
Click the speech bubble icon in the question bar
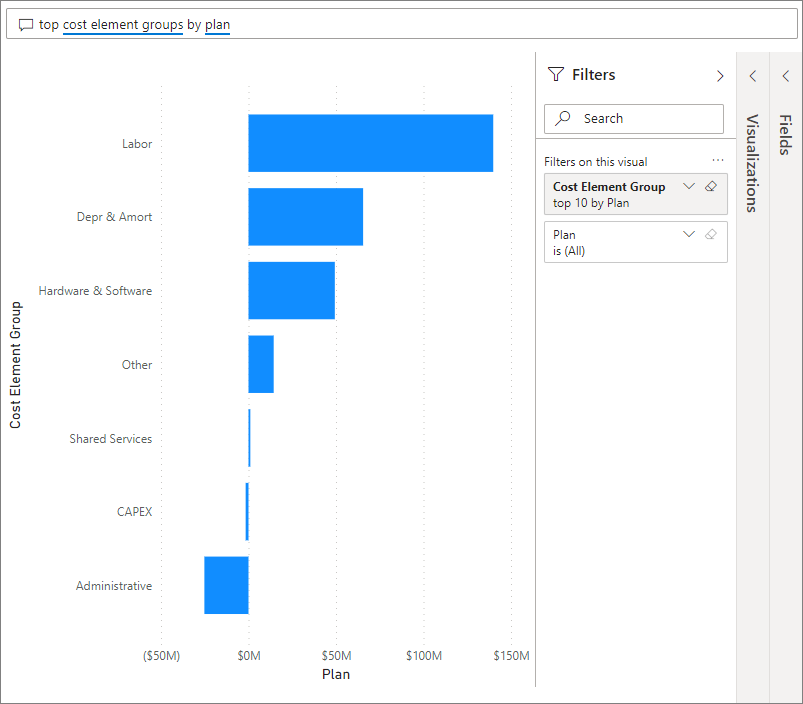[x=25, y=23]
